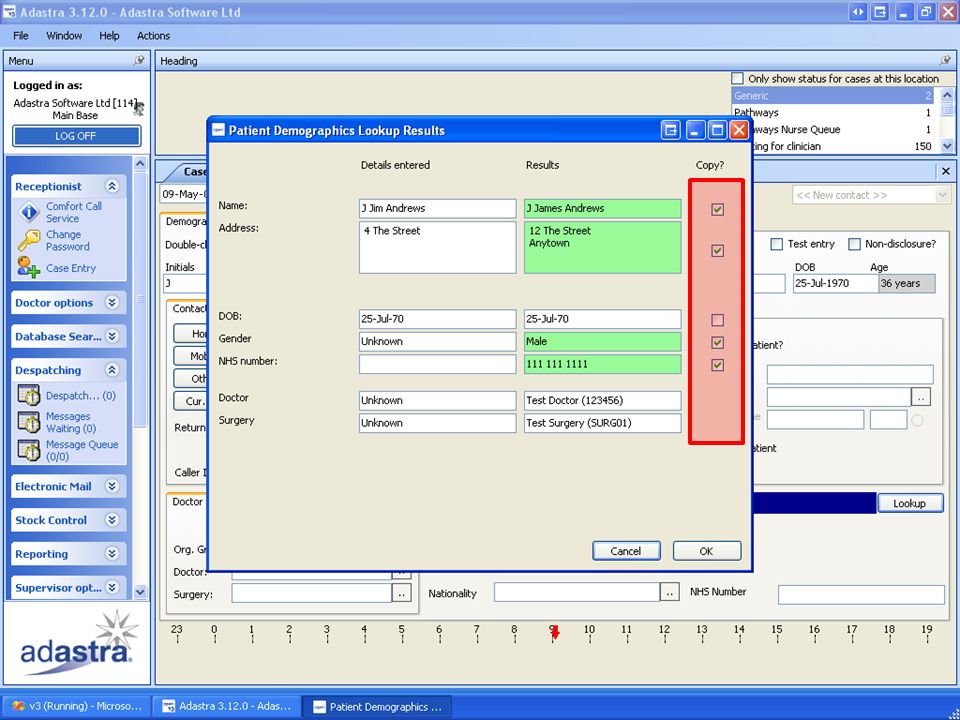Screen dimensions: 960x720
Task: Click the Adastra app icon in title bar
Action: pos(9,12)
